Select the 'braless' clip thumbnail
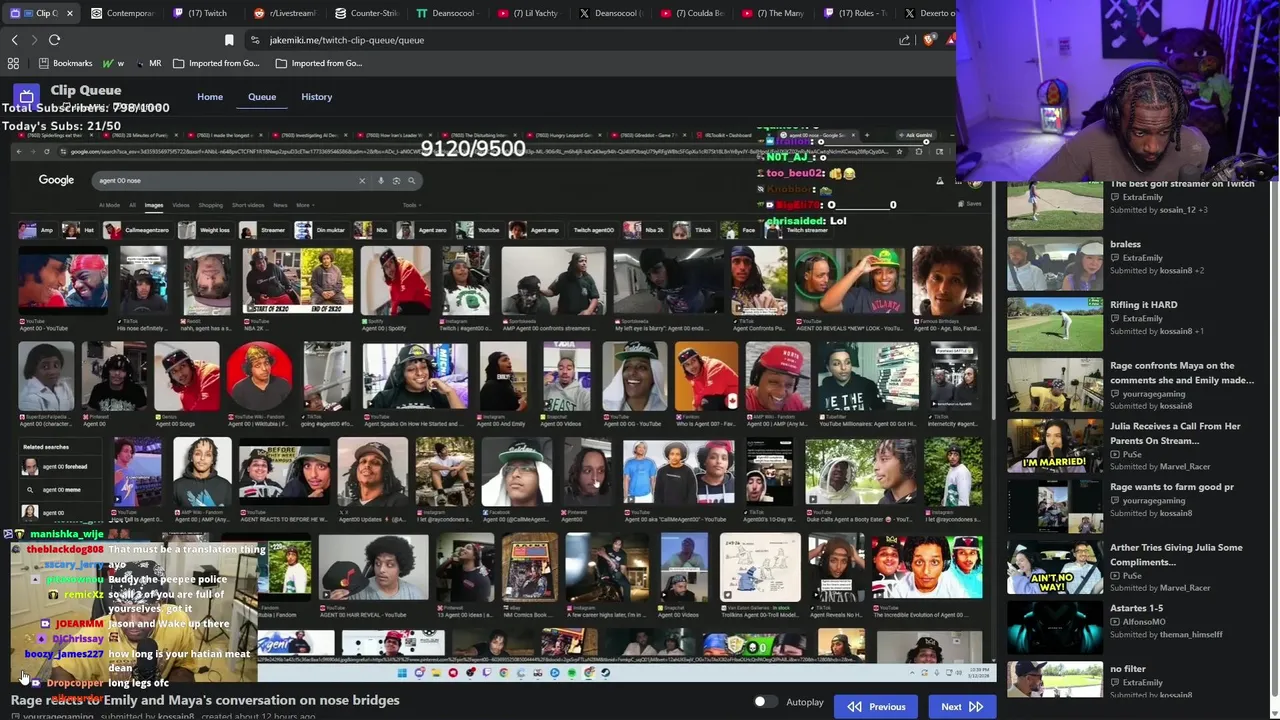1280x720 pixels. 1055,263
